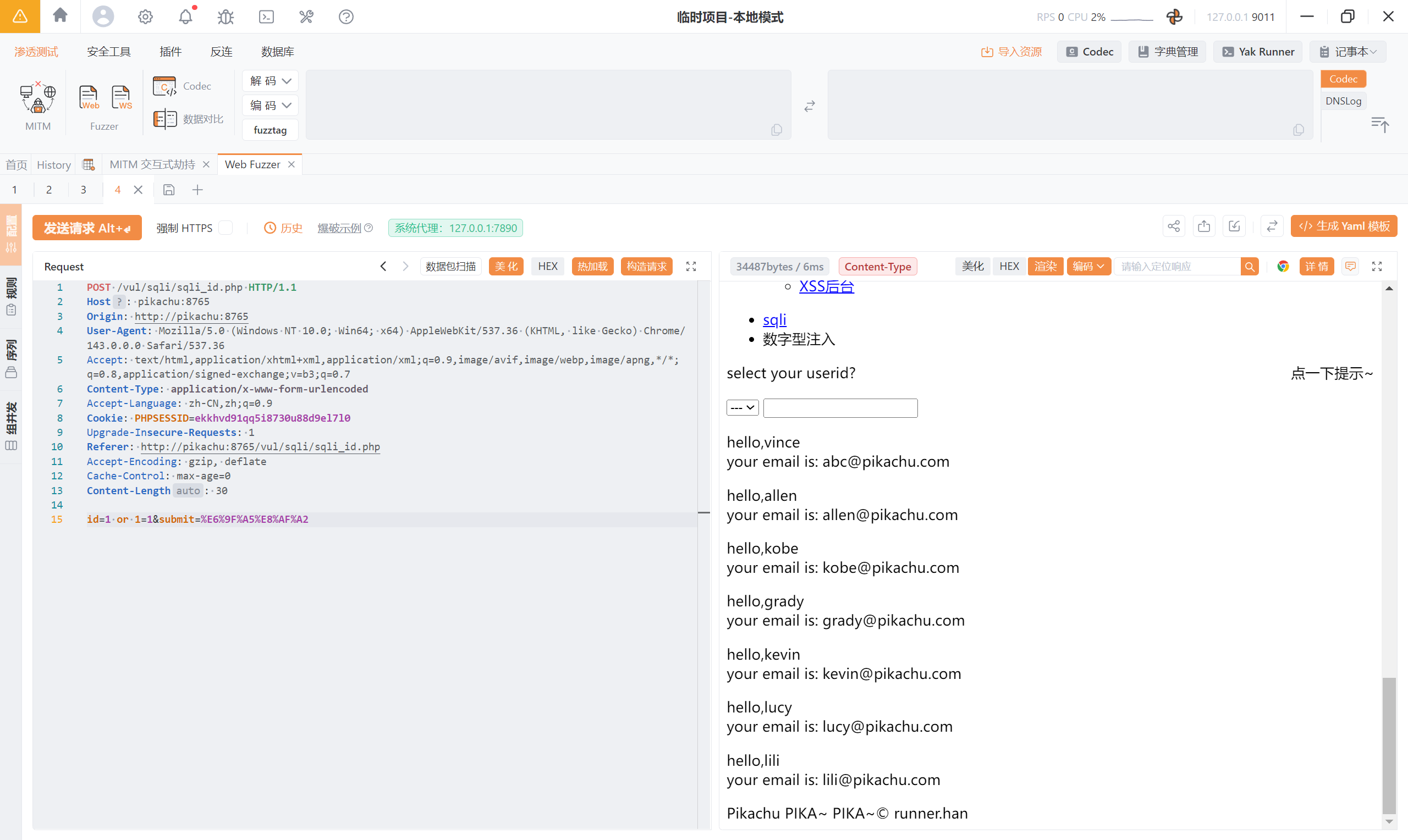This screenshot has height=840, width=1408.
Task: Open the Web Fuzzer icon in toolbar
Action: (x=89, y=98)
